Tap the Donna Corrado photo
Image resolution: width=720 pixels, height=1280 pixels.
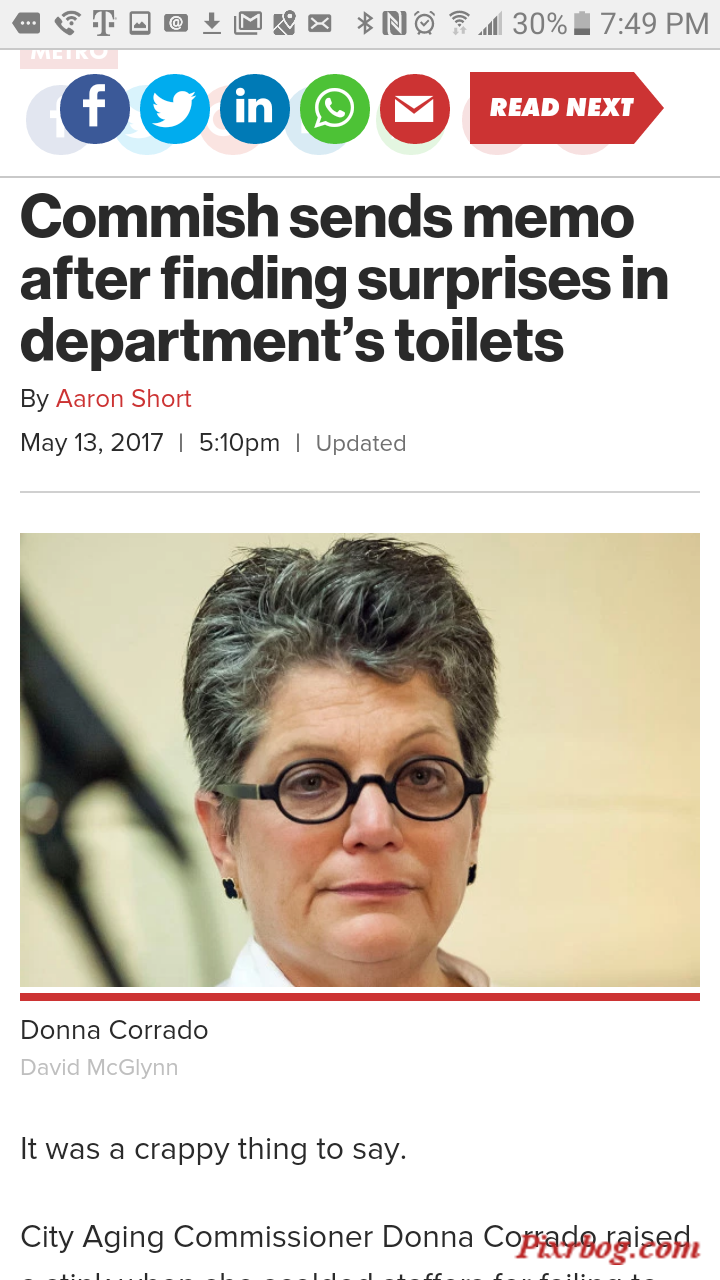point(360,760)
